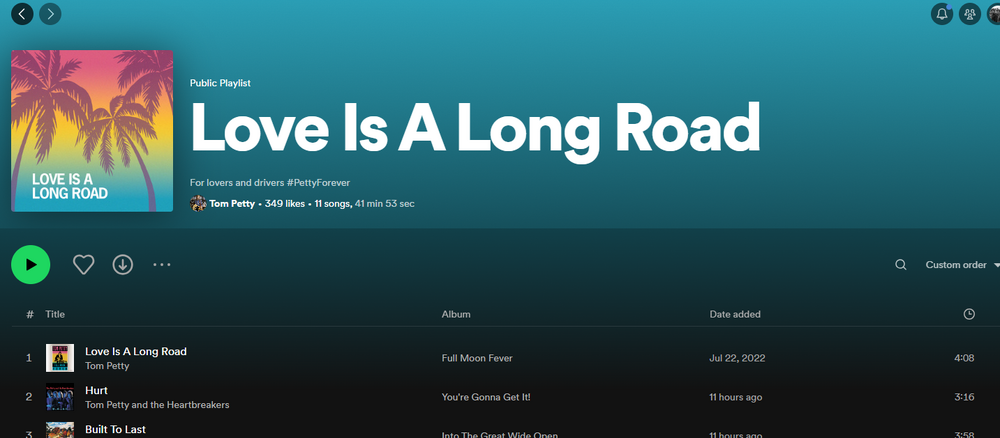Click the playlist cover art with palm trees
The height and width of the screenshot is (438, 1000).
pyautogui.click(x=92, y=131)
